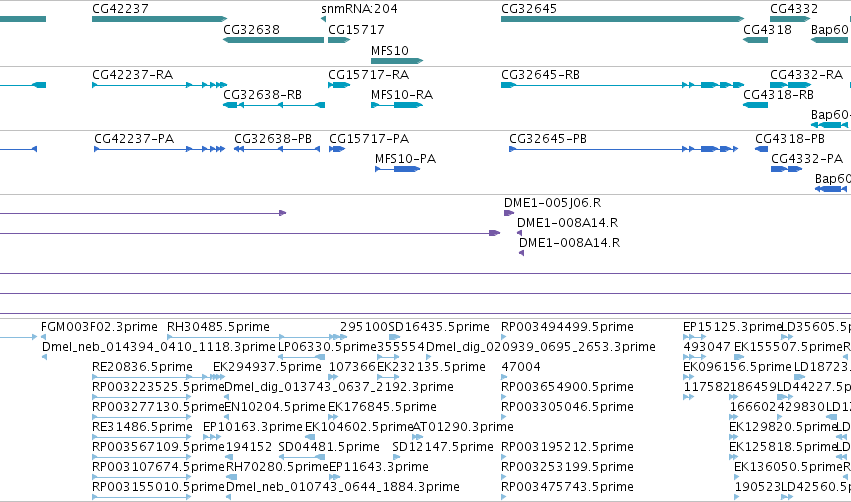Open protein CG4318-PB
Viewport: 851px width, 502px height.
tap(790, 138)
